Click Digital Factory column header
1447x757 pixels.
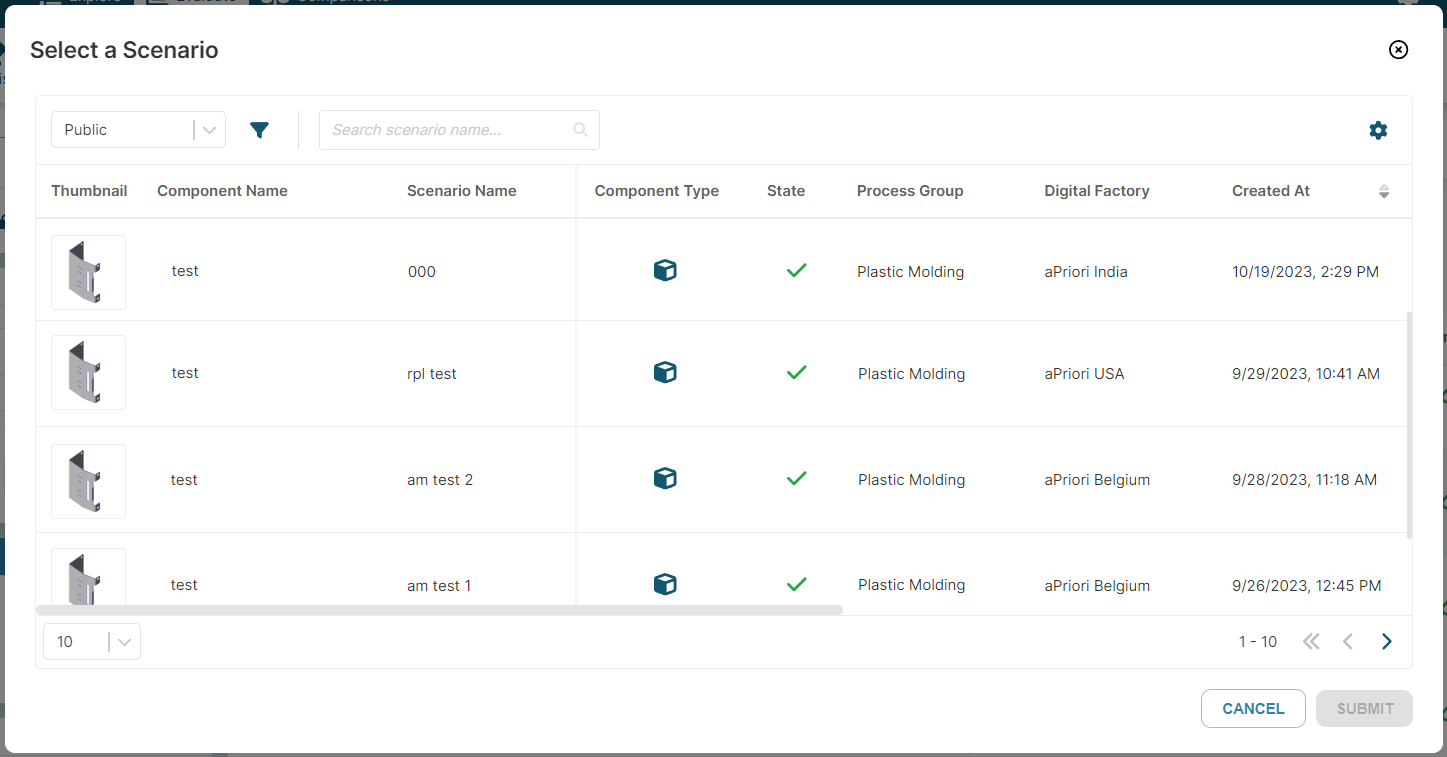click(1097, 191)
